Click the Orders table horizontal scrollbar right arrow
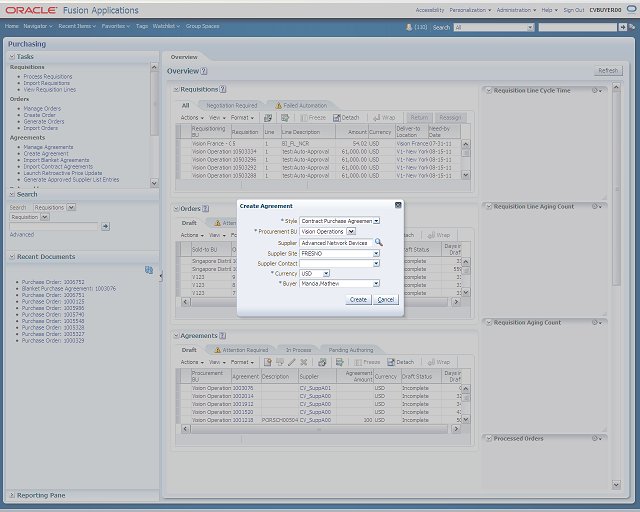 tap(456, 302)
